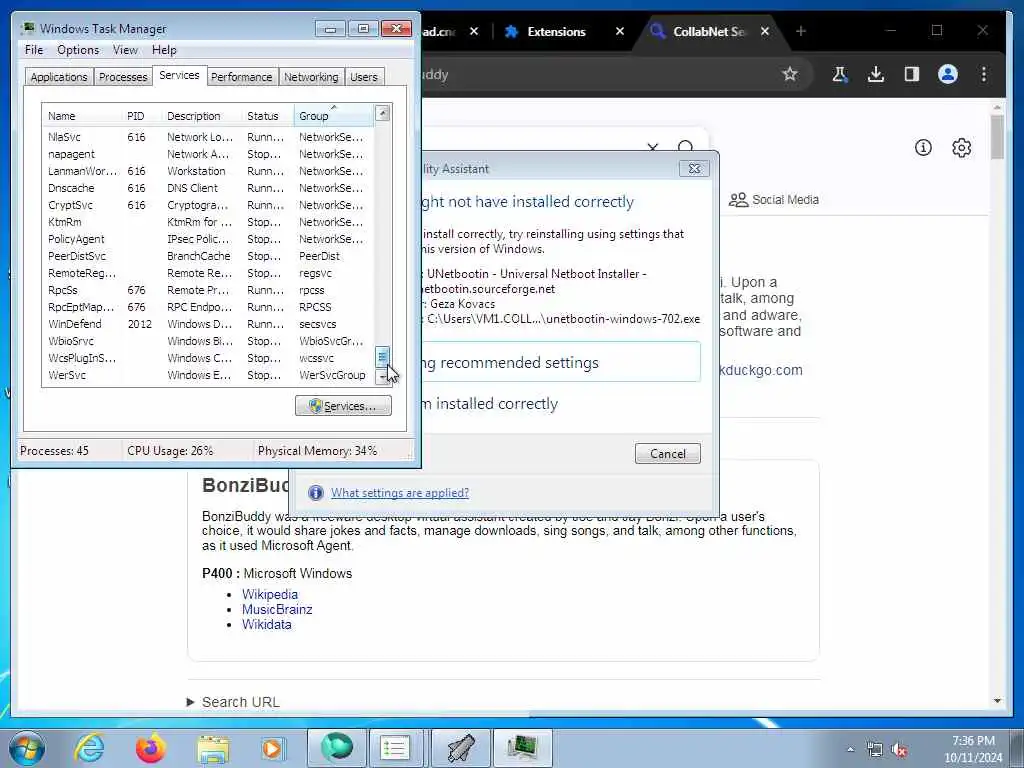Close the Extensions tab
This screenshot has width=1024, height=768.
pyautogui.click(x=620, y=31)
